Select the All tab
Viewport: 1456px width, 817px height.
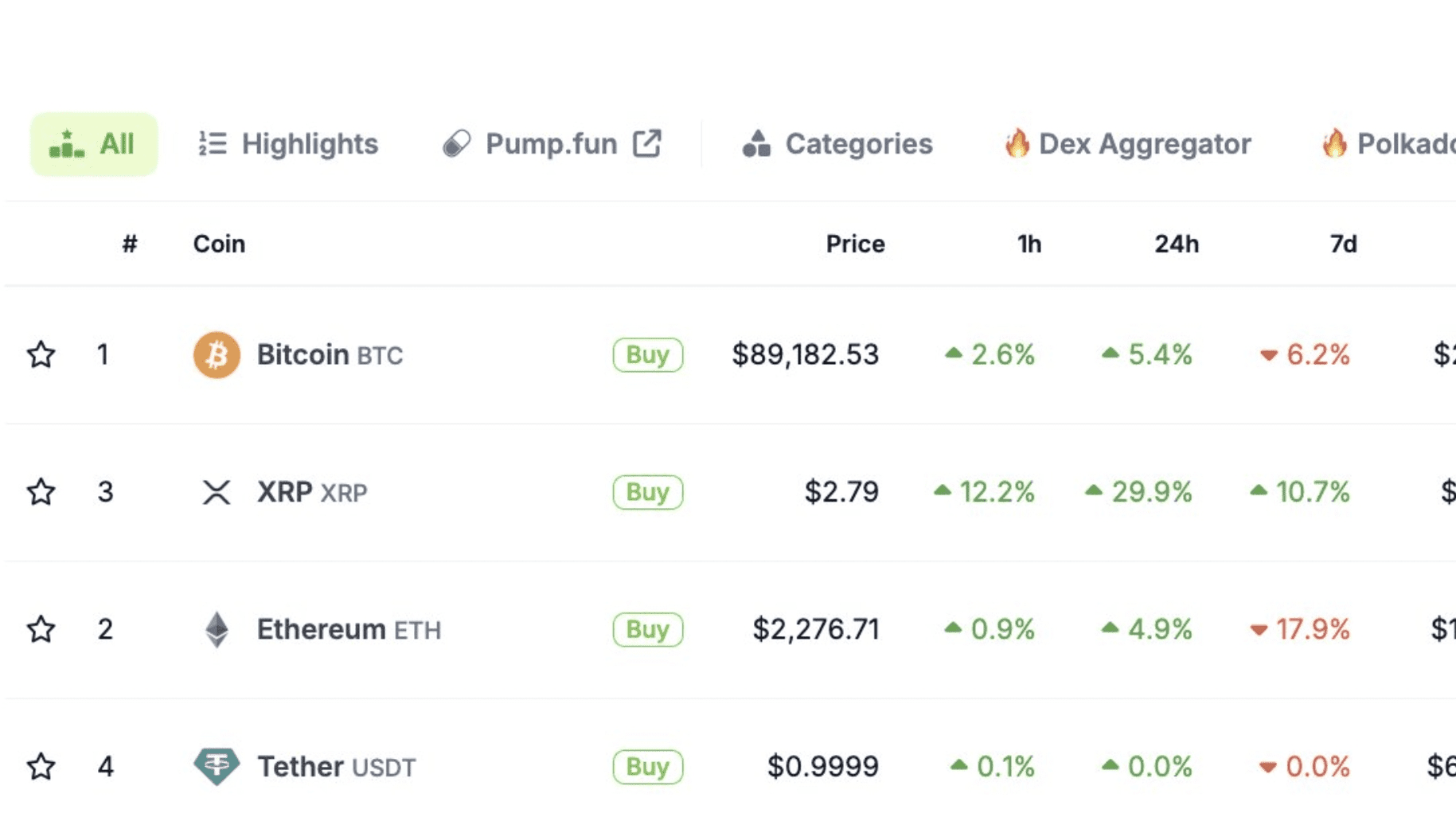point(93,143)
